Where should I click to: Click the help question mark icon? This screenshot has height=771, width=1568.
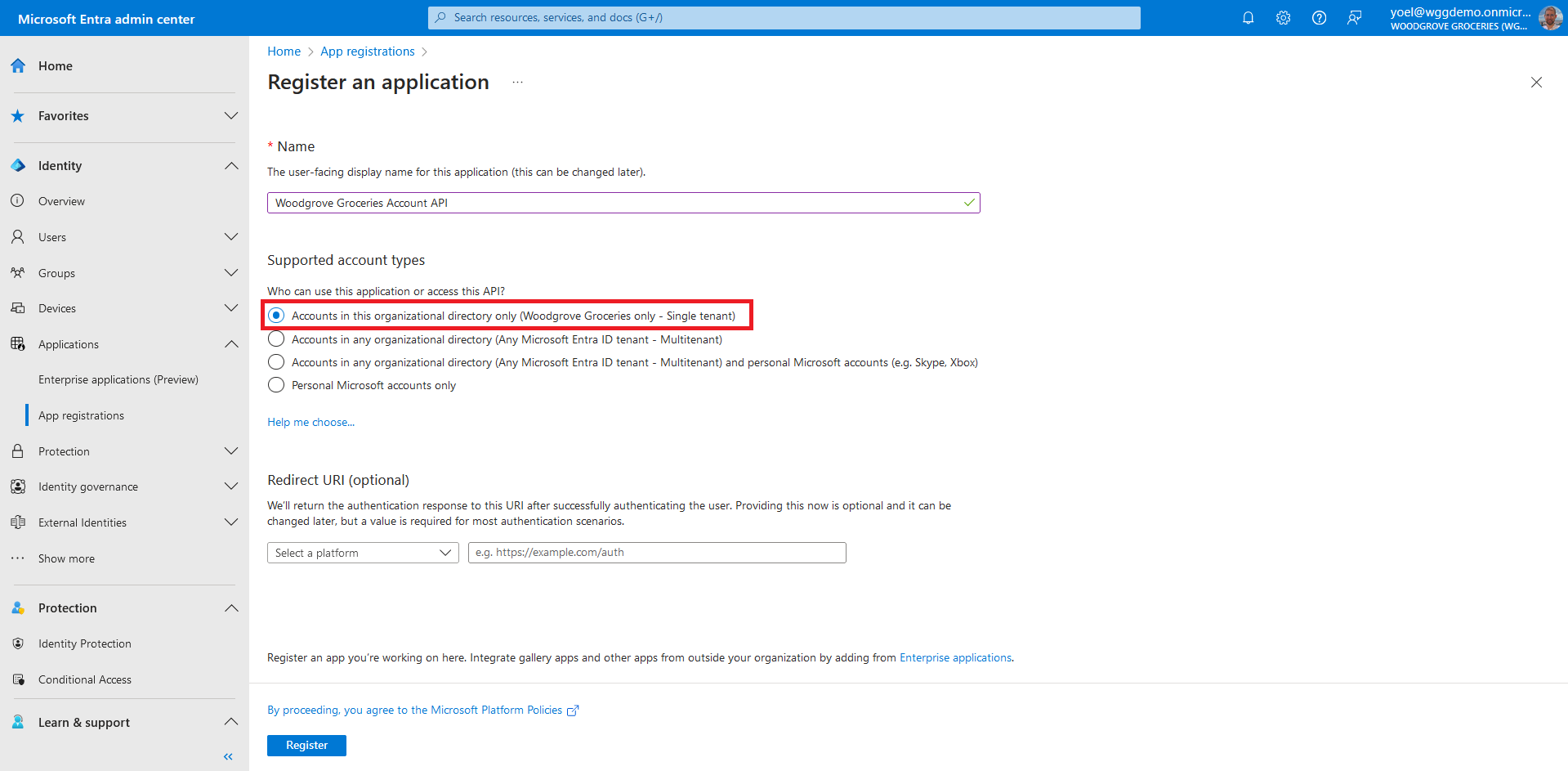click(x=1319, y=18)
